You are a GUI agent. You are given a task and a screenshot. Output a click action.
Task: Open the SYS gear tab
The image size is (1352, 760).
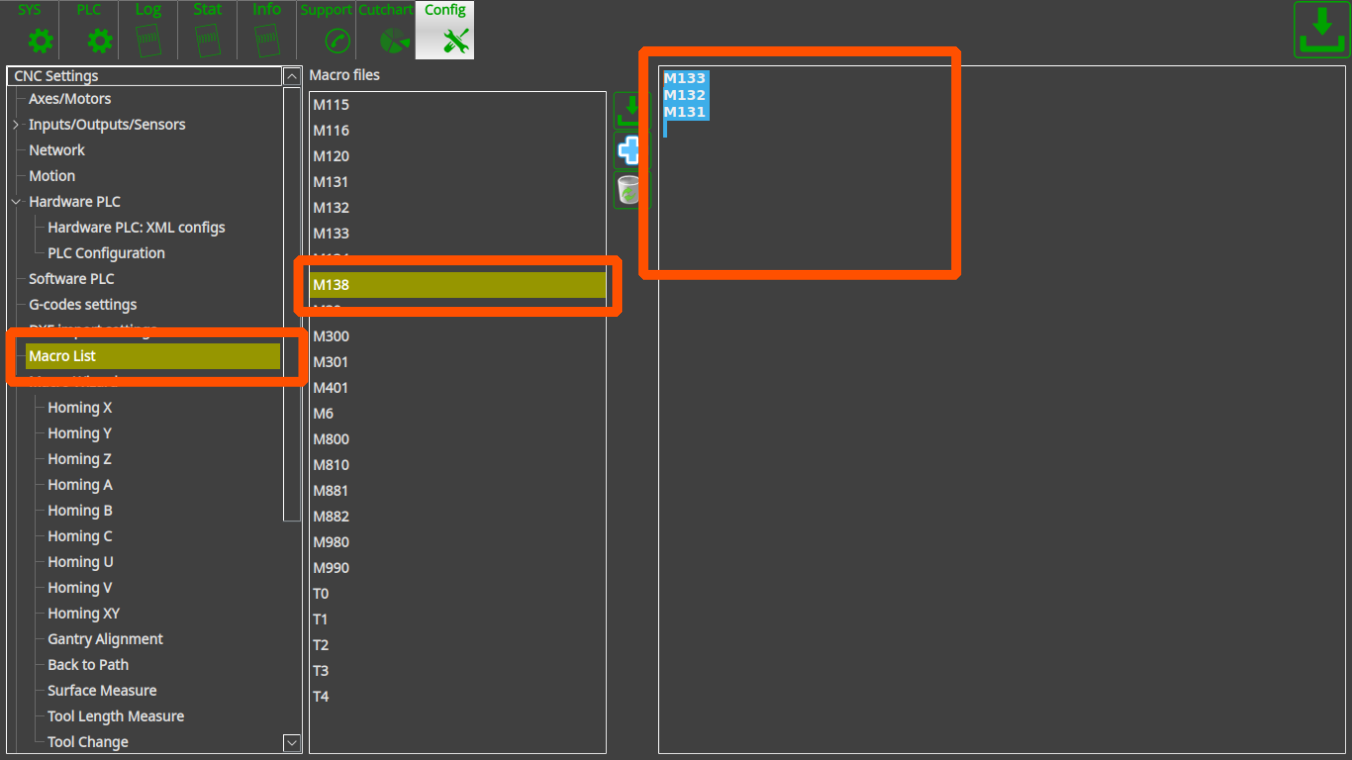coord(30,30)
